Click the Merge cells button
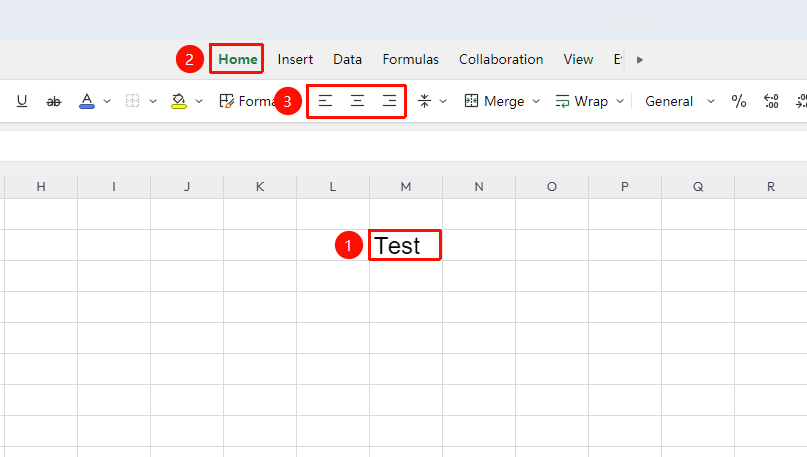 coord(494,101)
